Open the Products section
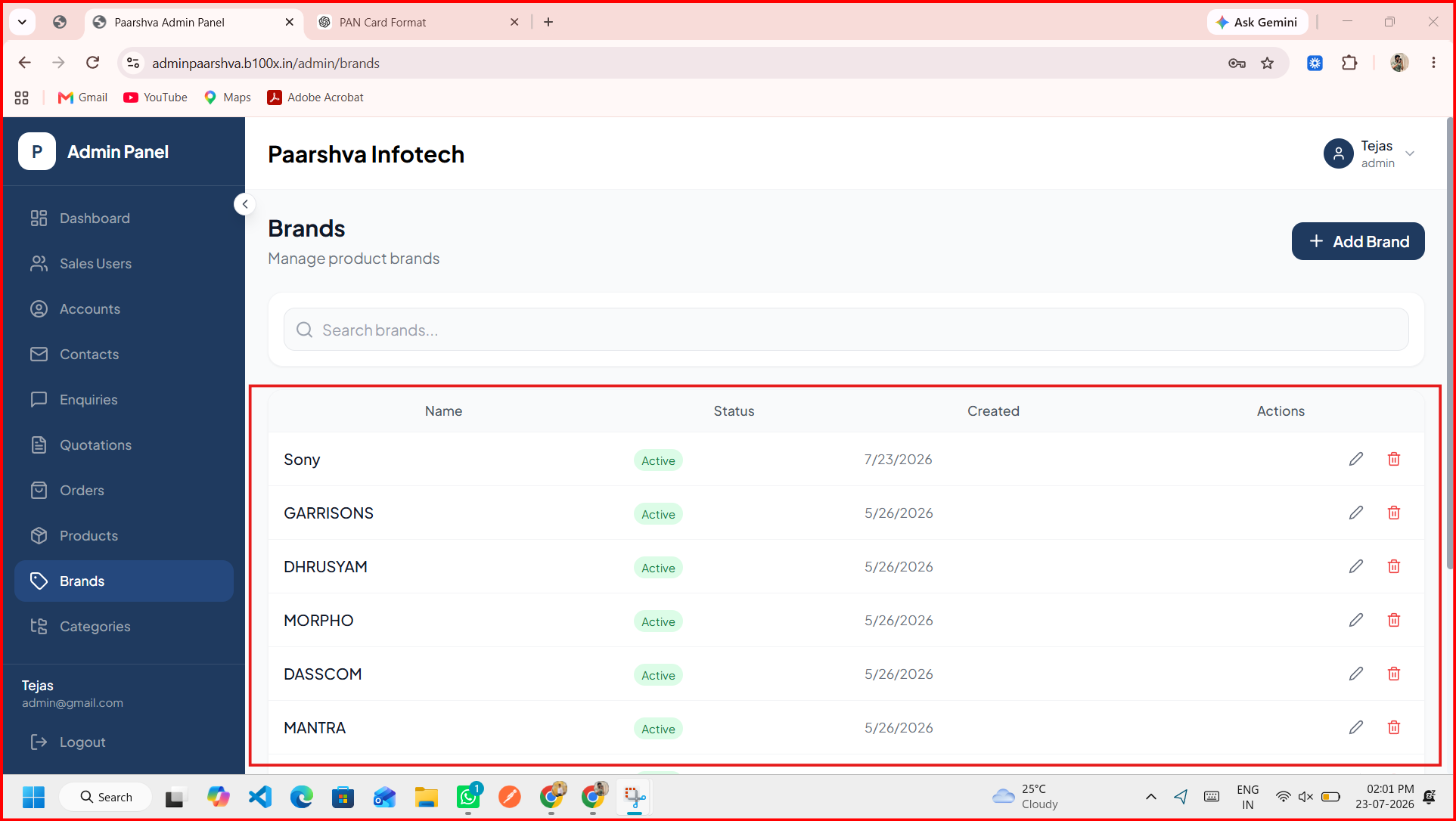The image size is (1456, 821). 124,536
